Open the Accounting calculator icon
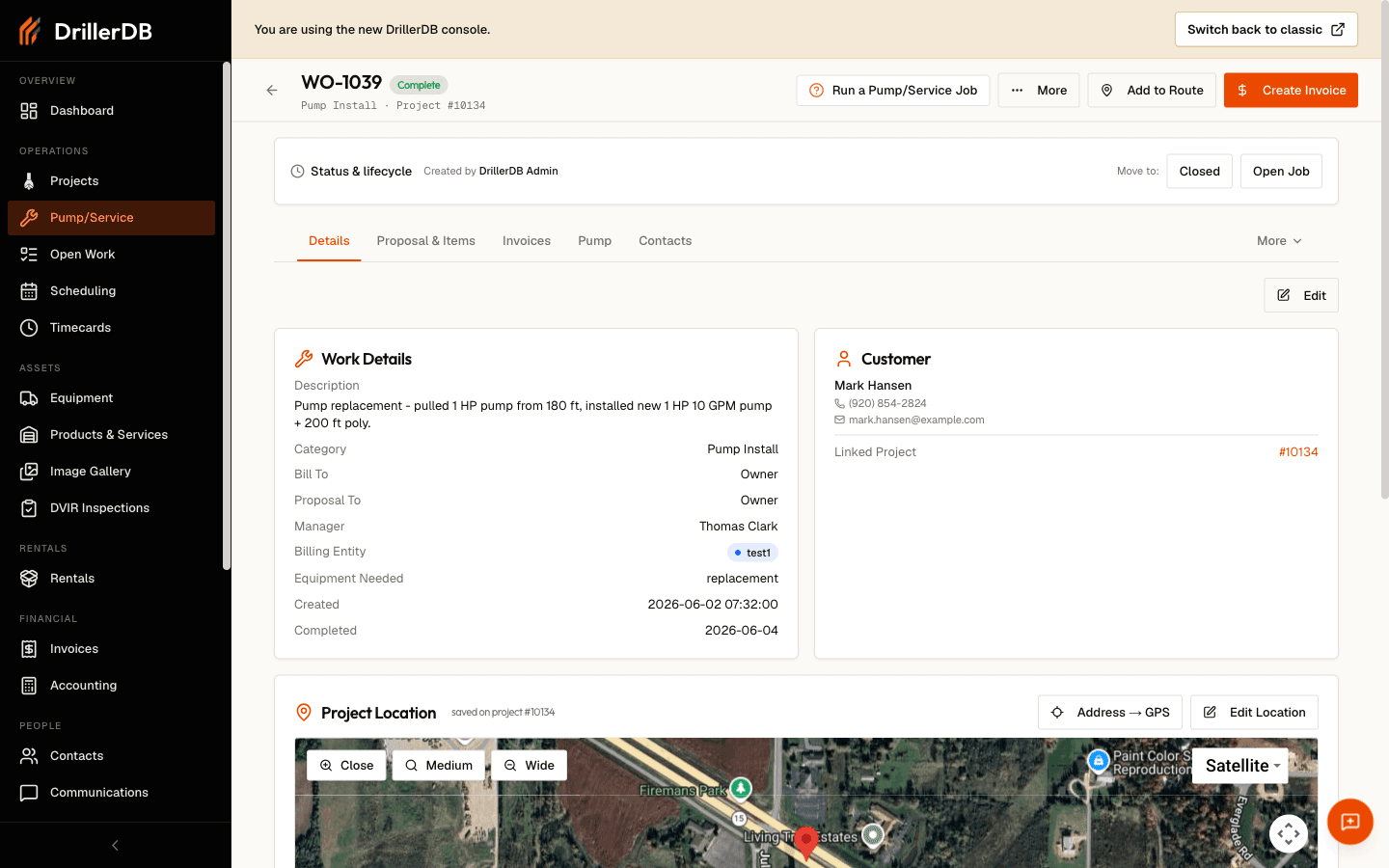The height and width of the screenshot is (868, 1389). click(x=29, y=686)
